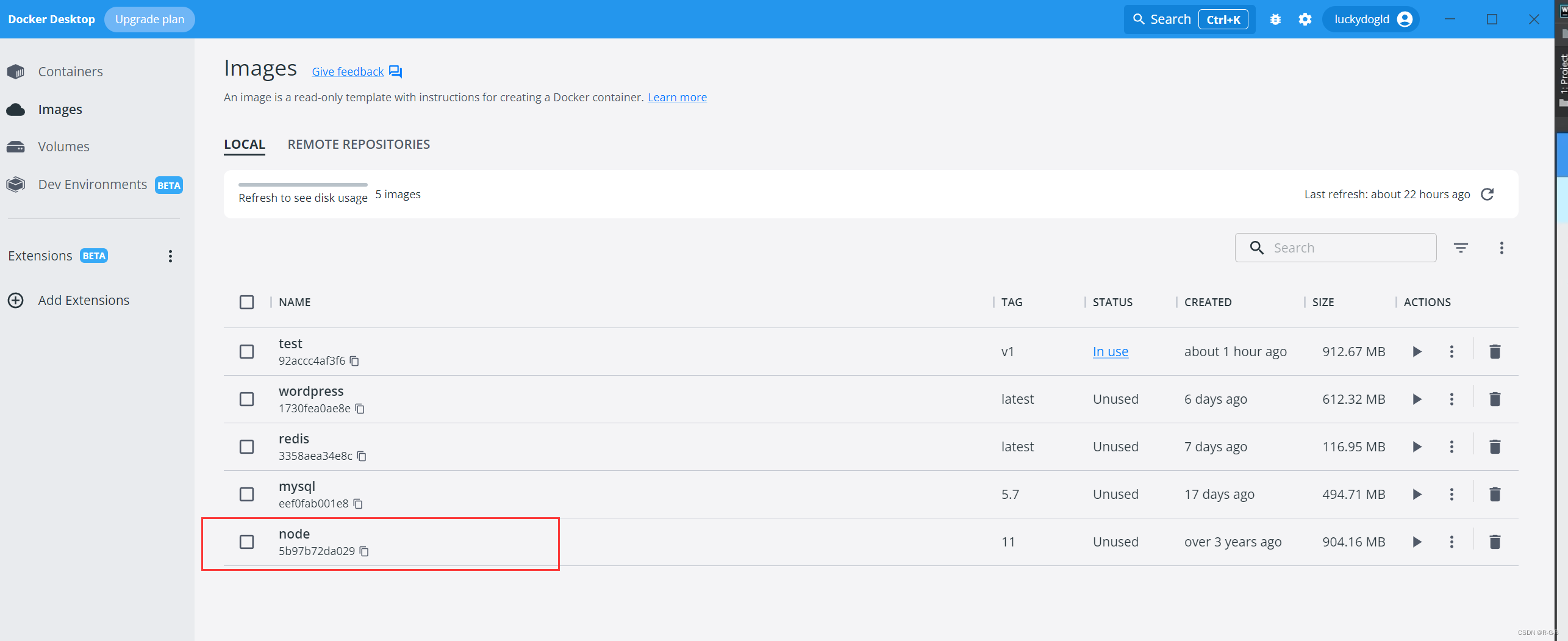Click the In use status link
Viewport: 1568px width, 641px height.
[x=1110, y=352]
